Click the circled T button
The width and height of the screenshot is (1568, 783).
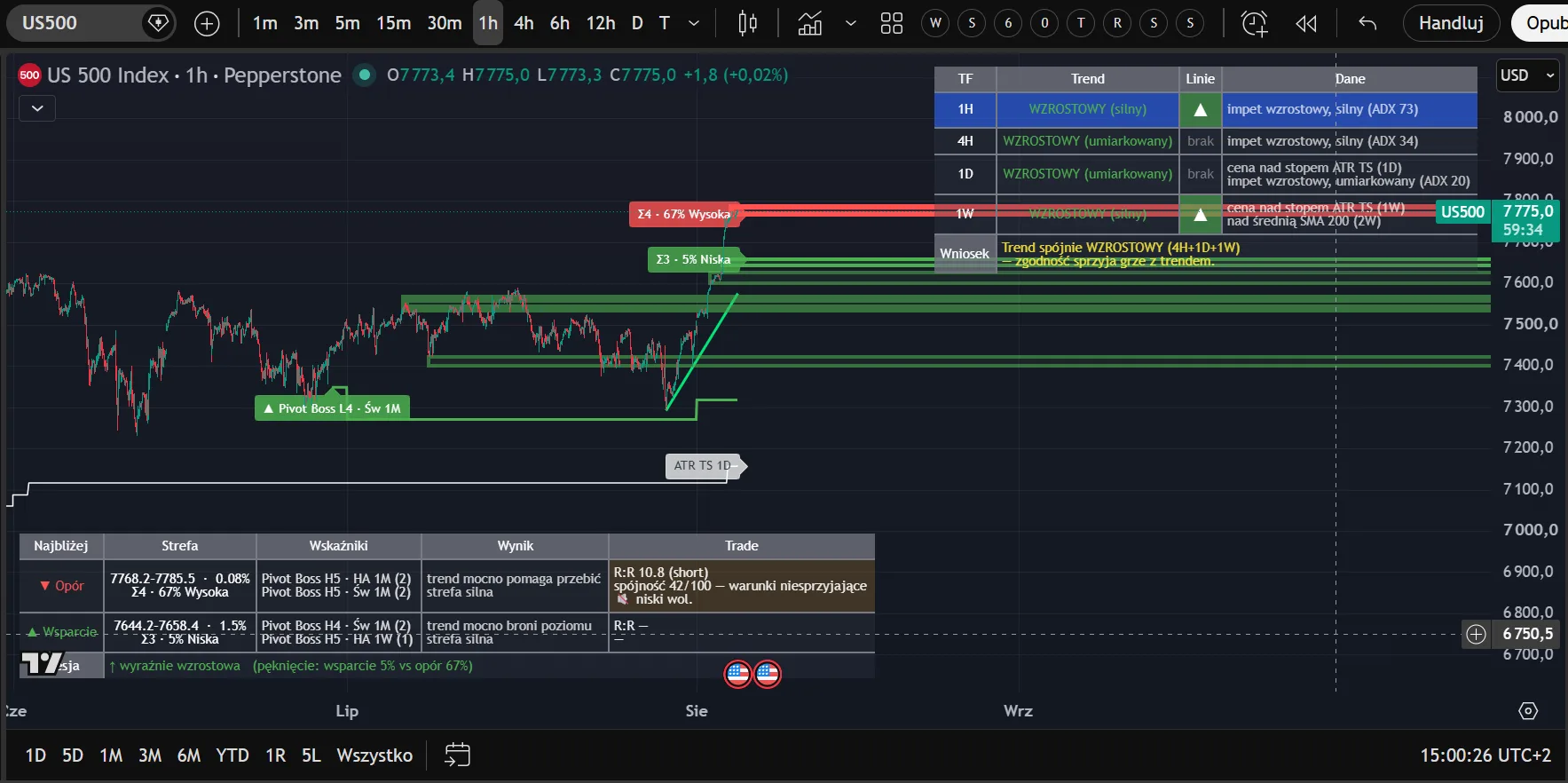(x=1081, y=23)
